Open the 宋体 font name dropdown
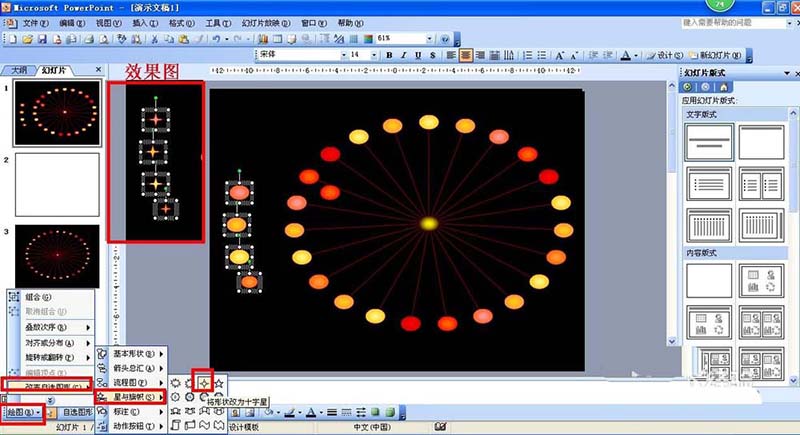Viewport: 800px width, 435px height. [x=344, y=55]
